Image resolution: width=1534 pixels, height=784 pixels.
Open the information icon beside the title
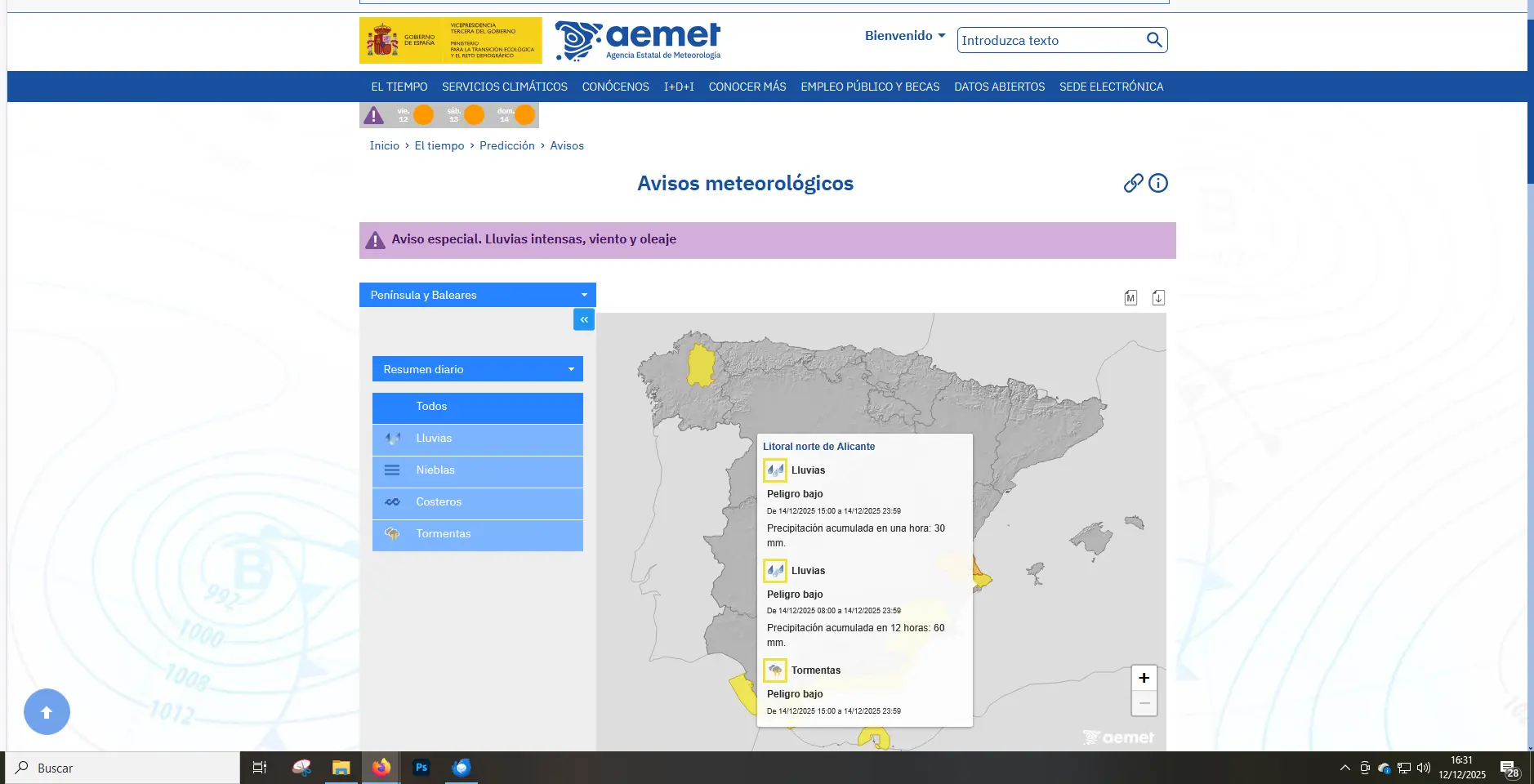pyautogui.click(x=1158, y=183)
